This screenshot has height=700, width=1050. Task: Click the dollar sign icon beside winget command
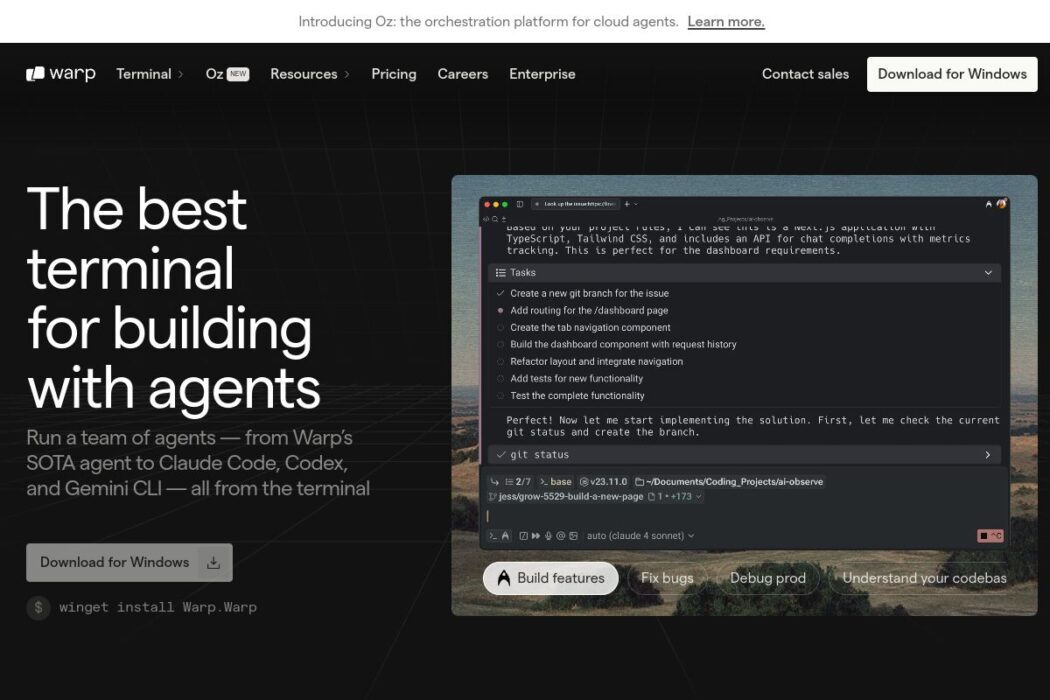[x=38, y=607]
